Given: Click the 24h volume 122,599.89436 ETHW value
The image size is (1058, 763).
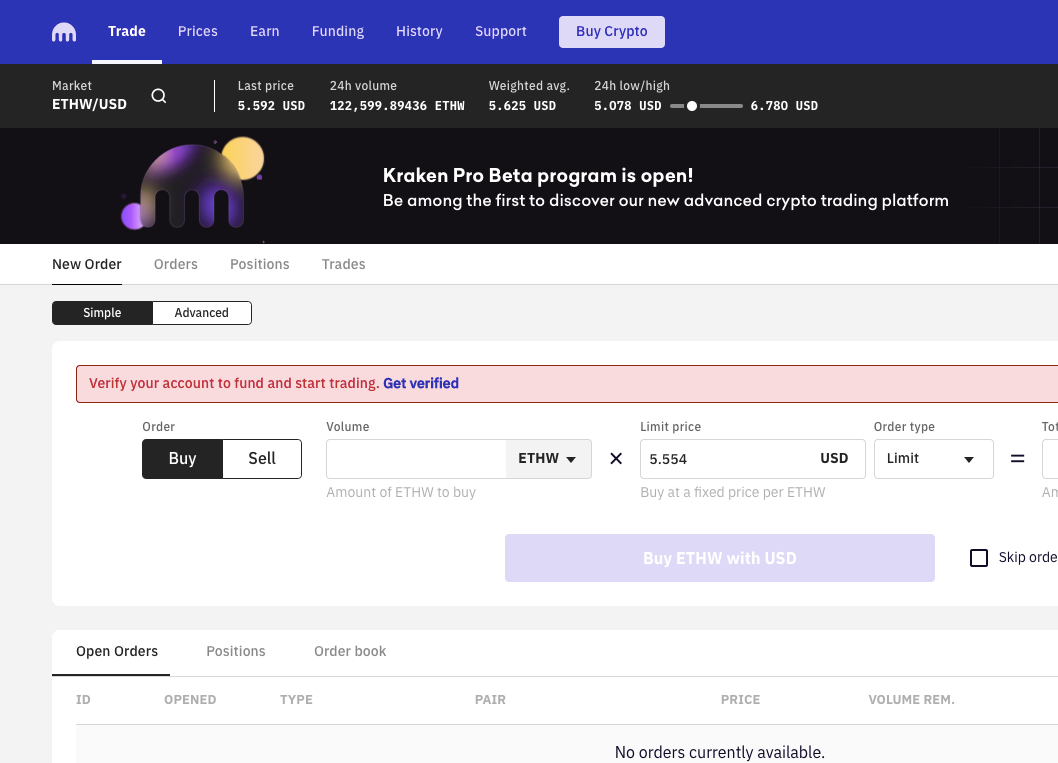Looking at the screenshot, I should (397, 106).
